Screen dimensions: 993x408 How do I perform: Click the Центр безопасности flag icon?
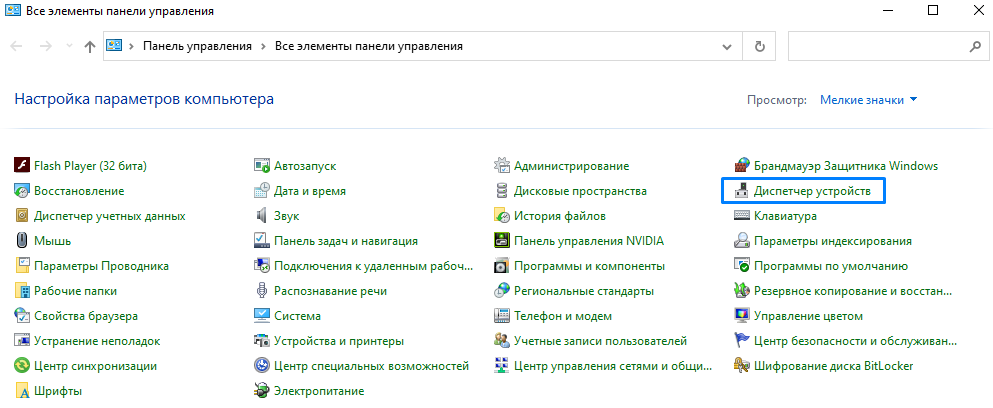(x=742, y=341)
